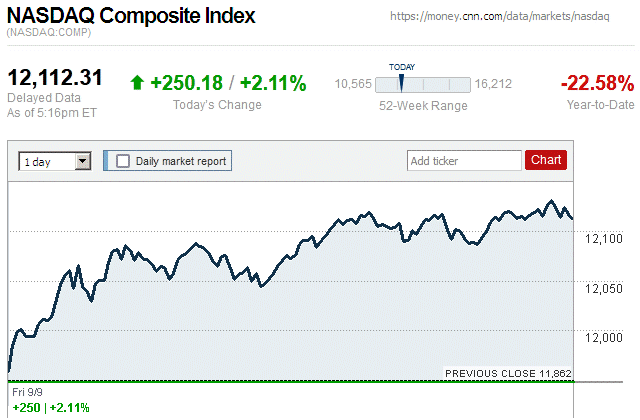
Task: Enable the Daily market report checkbox
Action: (123, 160)
